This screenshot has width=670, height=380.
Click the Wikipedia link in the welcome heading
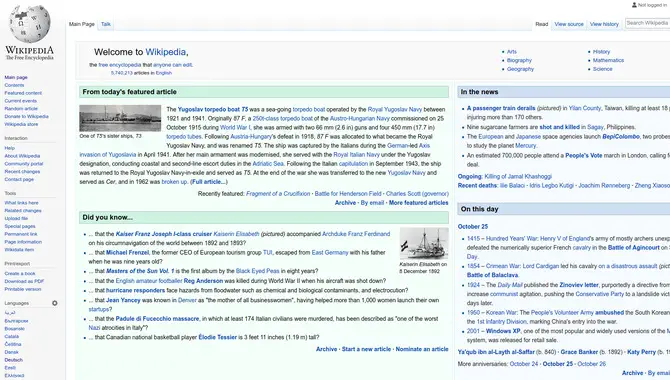[x=165, y=52]
